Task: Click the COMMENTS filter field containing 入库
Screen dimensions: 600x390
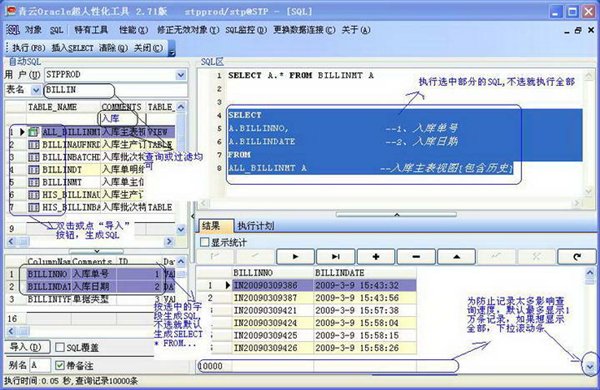Action: [x=122, y=119]
